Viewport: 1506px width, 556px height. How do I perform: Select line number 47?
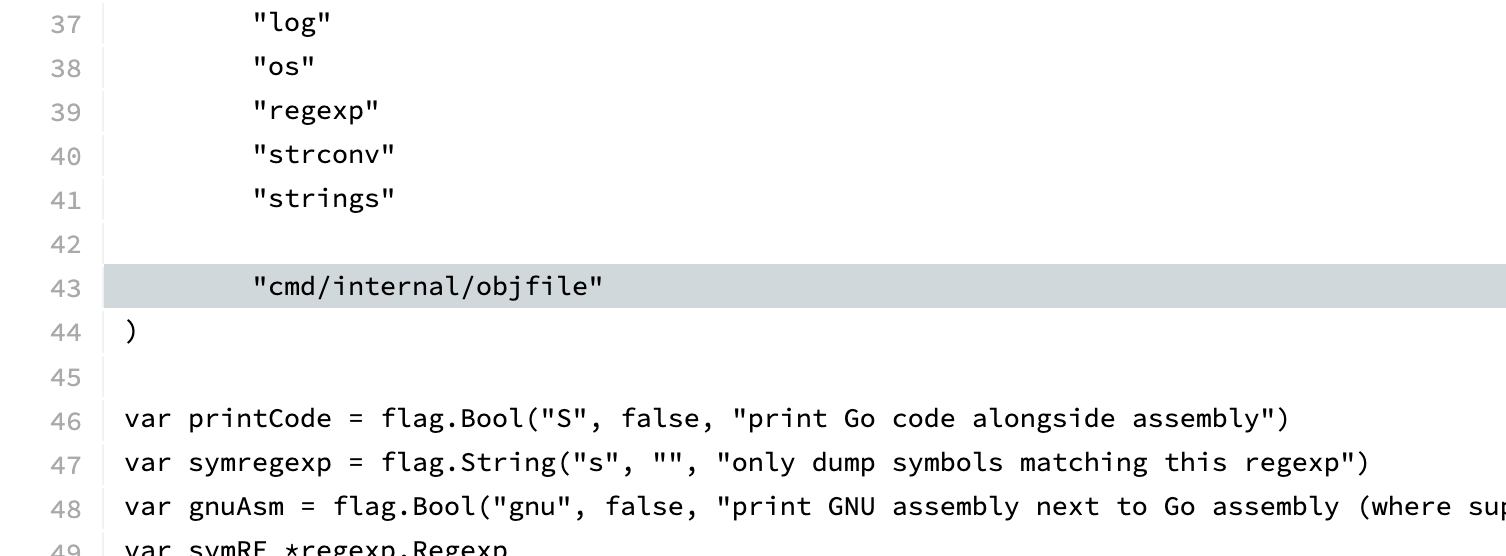point(66,464)
